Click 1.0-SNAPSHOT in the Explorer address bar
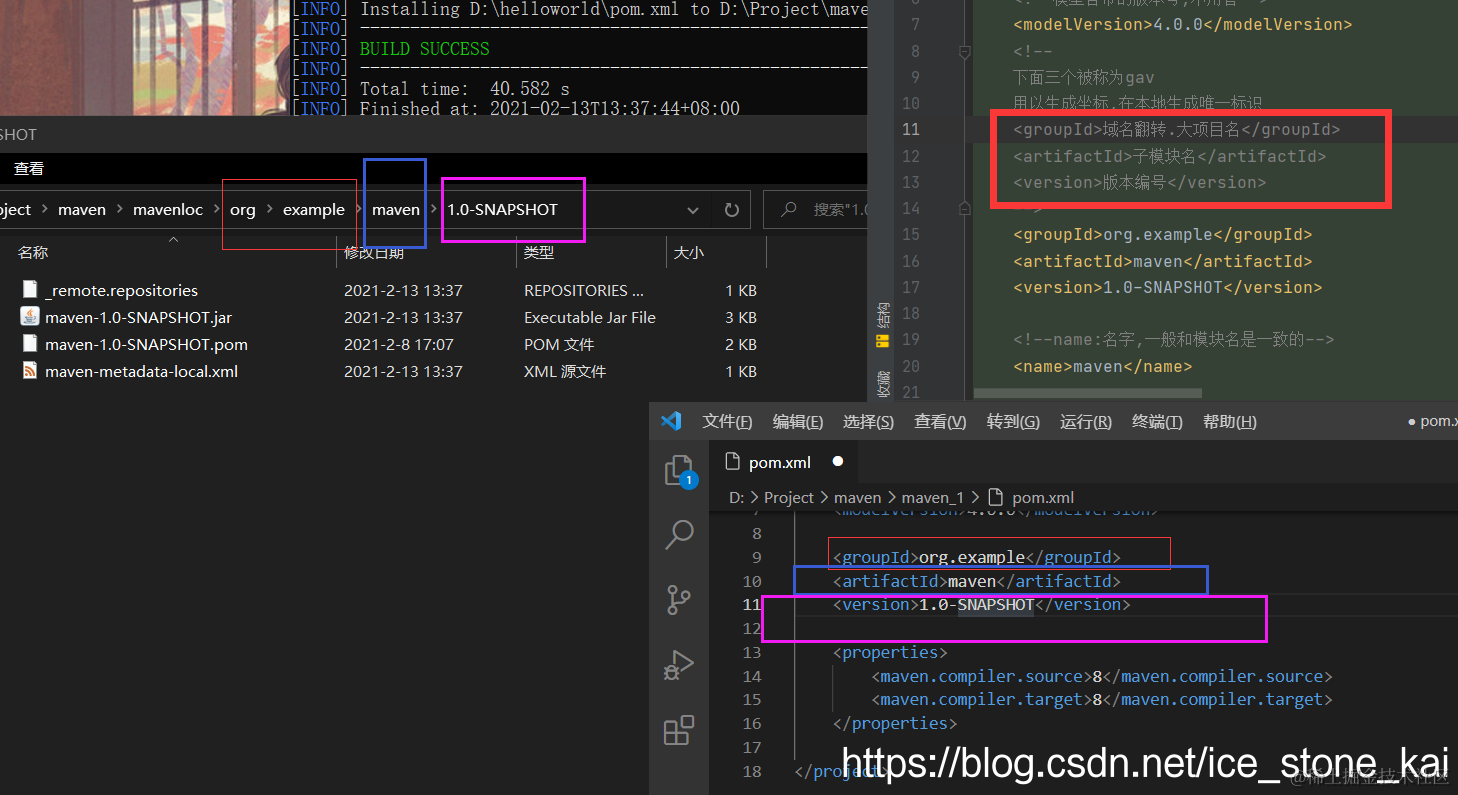1458x795 pixels. click(x=502, y=210)
